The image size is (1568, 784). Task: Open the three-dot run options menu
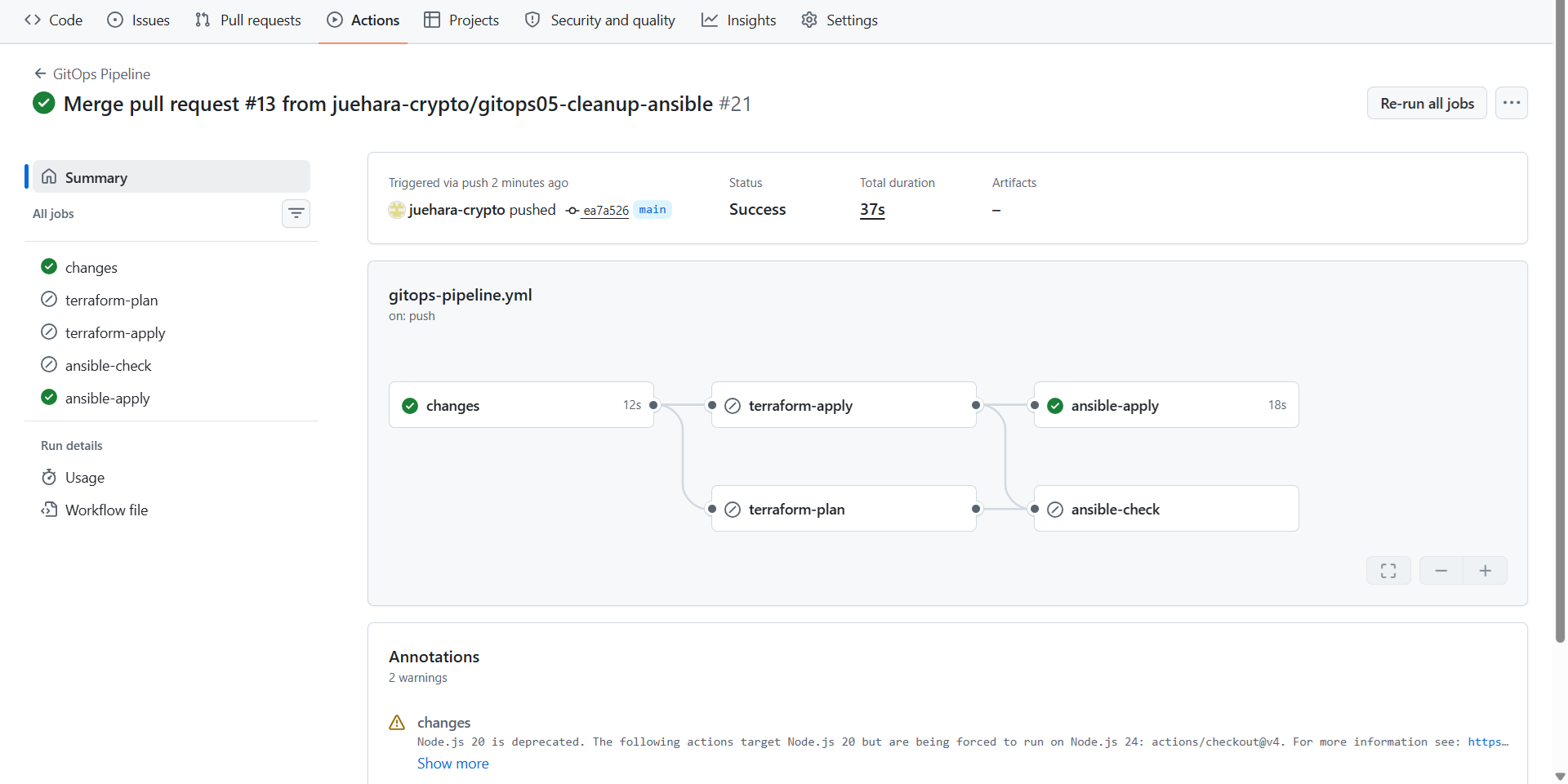coord(1512,104)
